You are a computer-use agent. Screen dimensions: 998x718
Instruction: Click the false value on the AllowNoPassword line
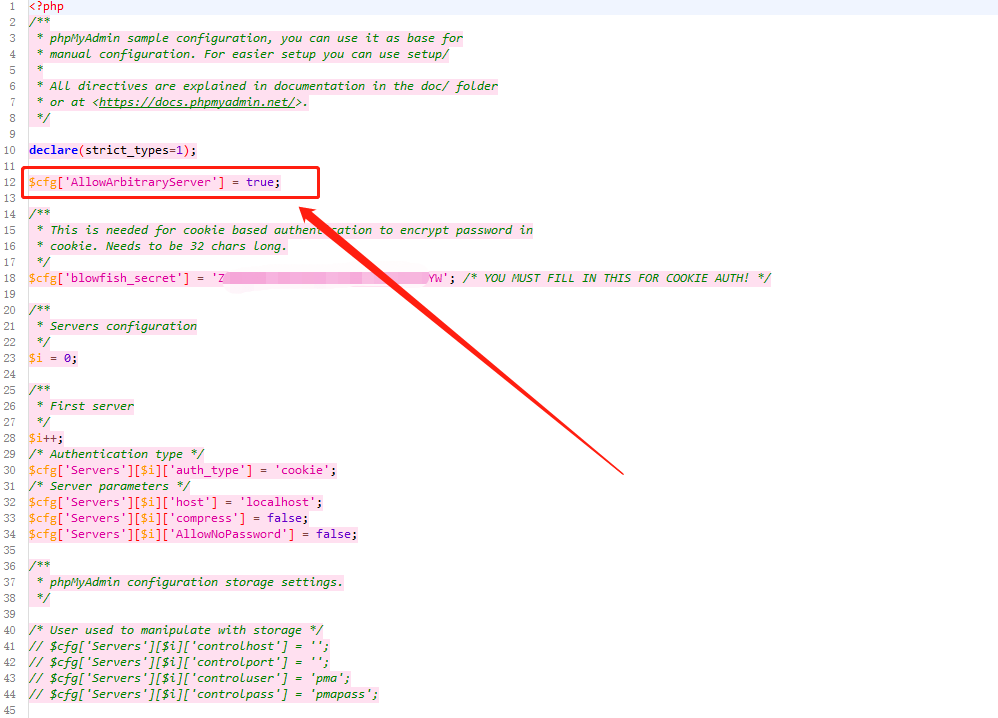pos(334,534)
